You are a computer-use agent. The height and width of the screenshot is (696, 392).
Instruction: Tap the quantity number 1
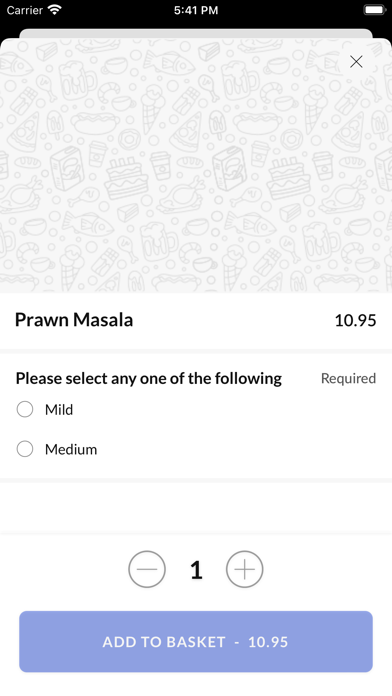point(196,570)
